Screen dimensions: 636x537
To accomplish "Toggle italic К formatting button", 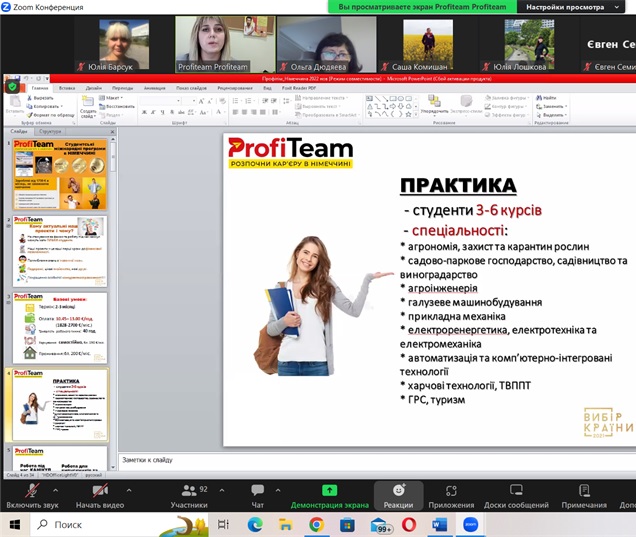I will [x=153, y=112].
